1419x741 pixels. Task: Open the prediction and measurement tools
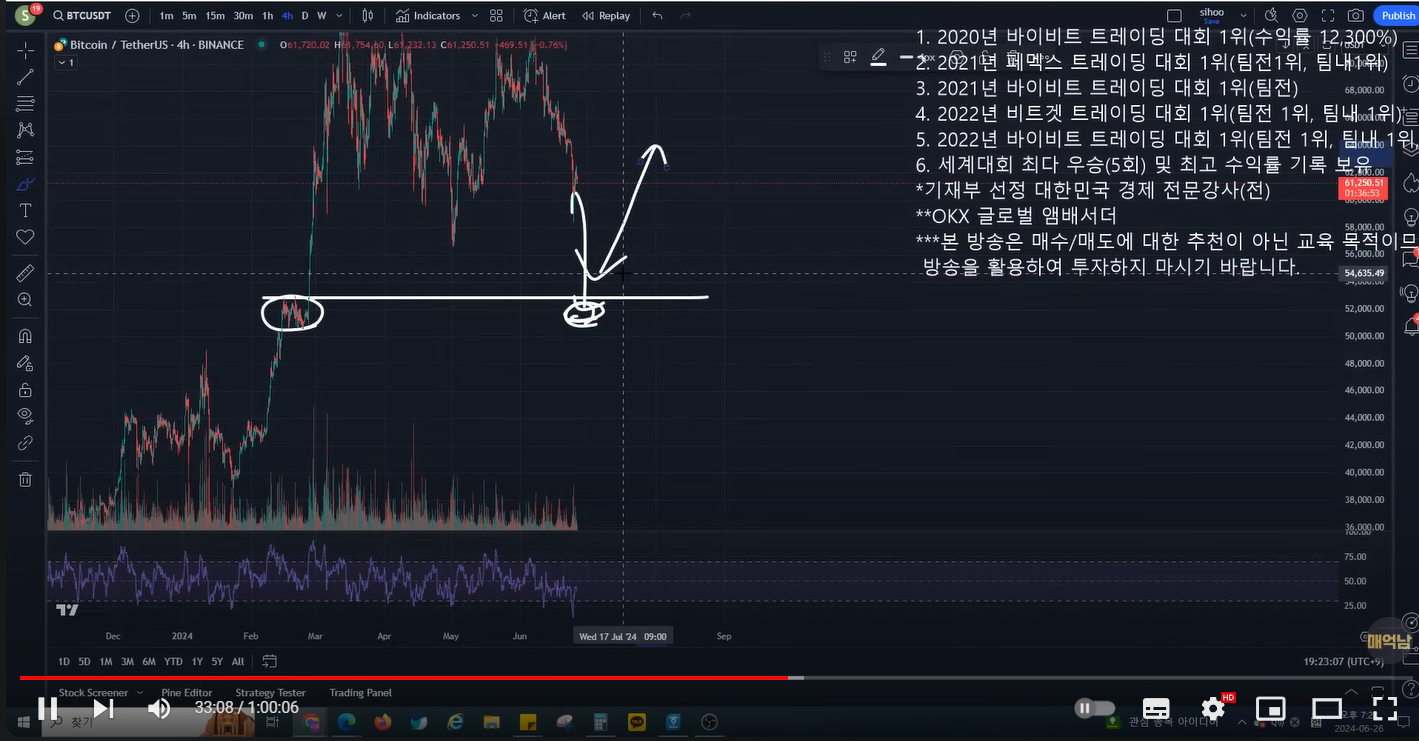(25, 157)
